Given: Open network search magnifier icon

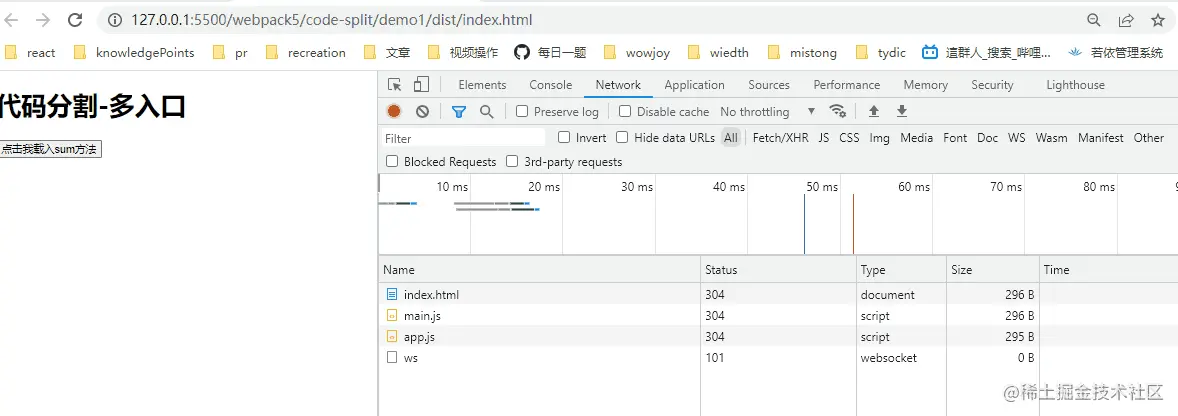Looking at the screenshot, I should point(487,112).
